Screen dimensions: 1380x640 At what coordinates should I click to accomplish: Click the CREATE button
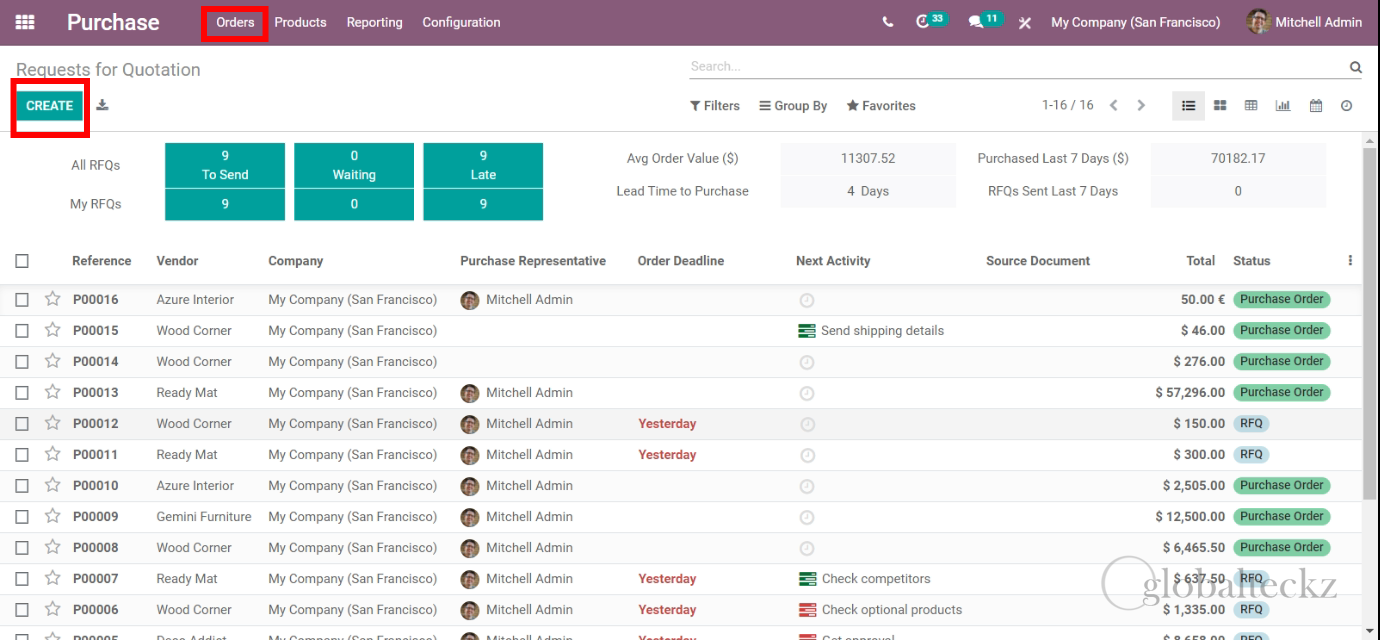49,106
